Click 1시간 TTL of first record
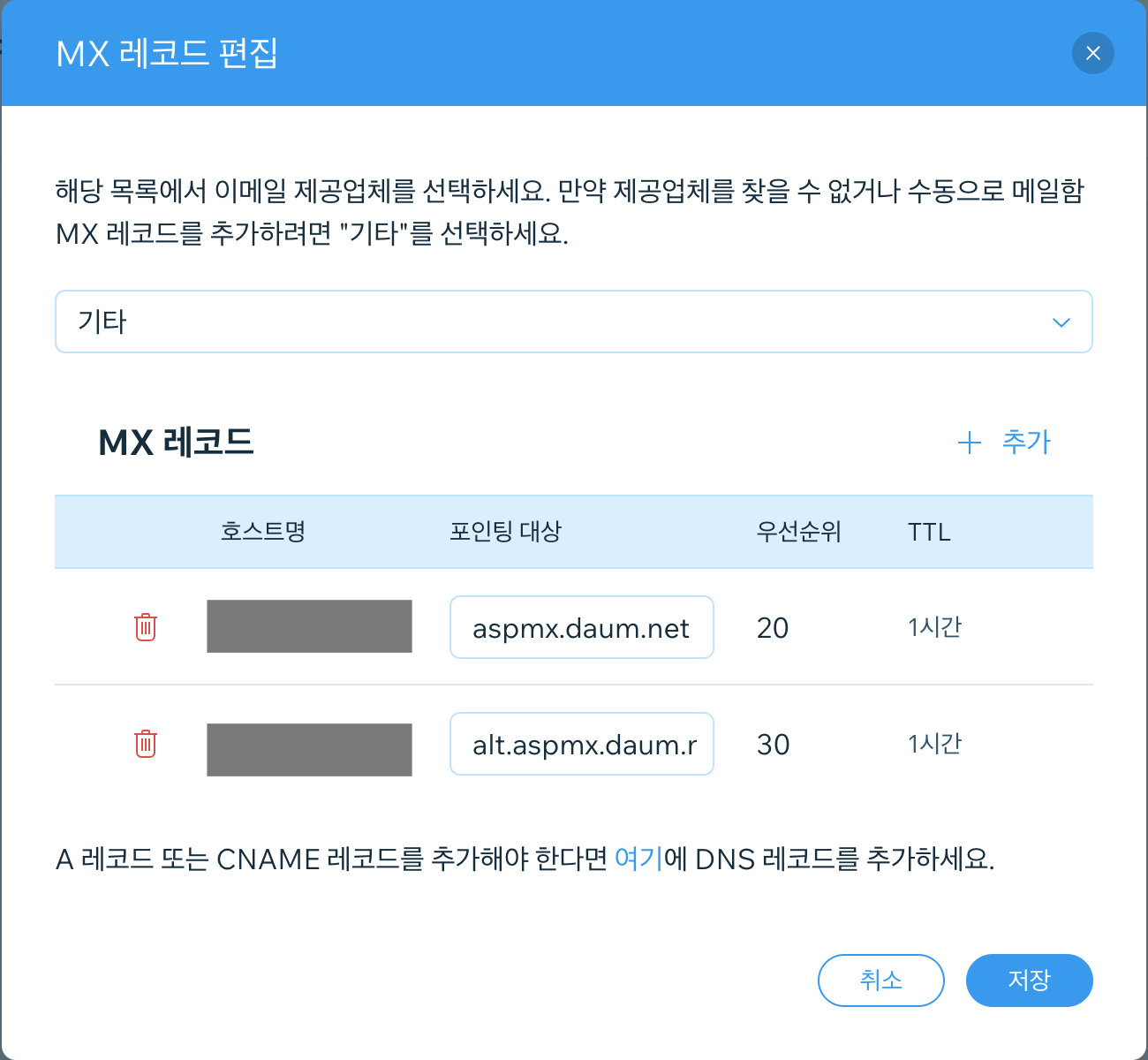The image size is (1148, 1060). click(x=934, y=627)
